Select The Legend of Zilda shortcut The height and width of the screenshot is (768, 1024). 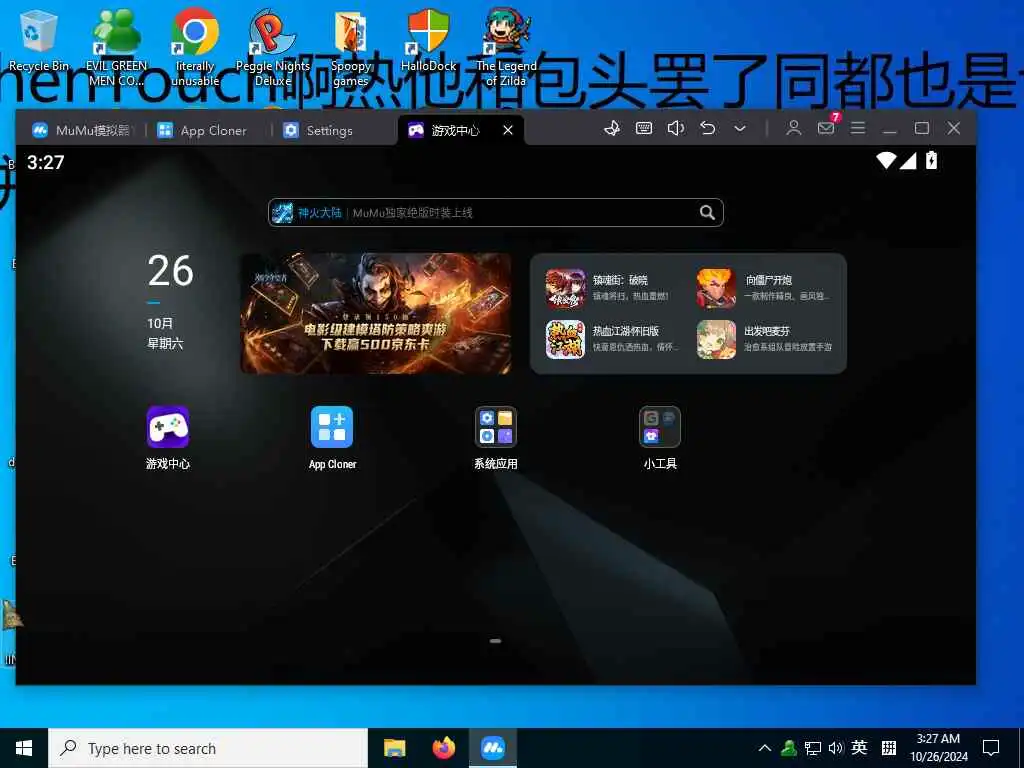506,47
